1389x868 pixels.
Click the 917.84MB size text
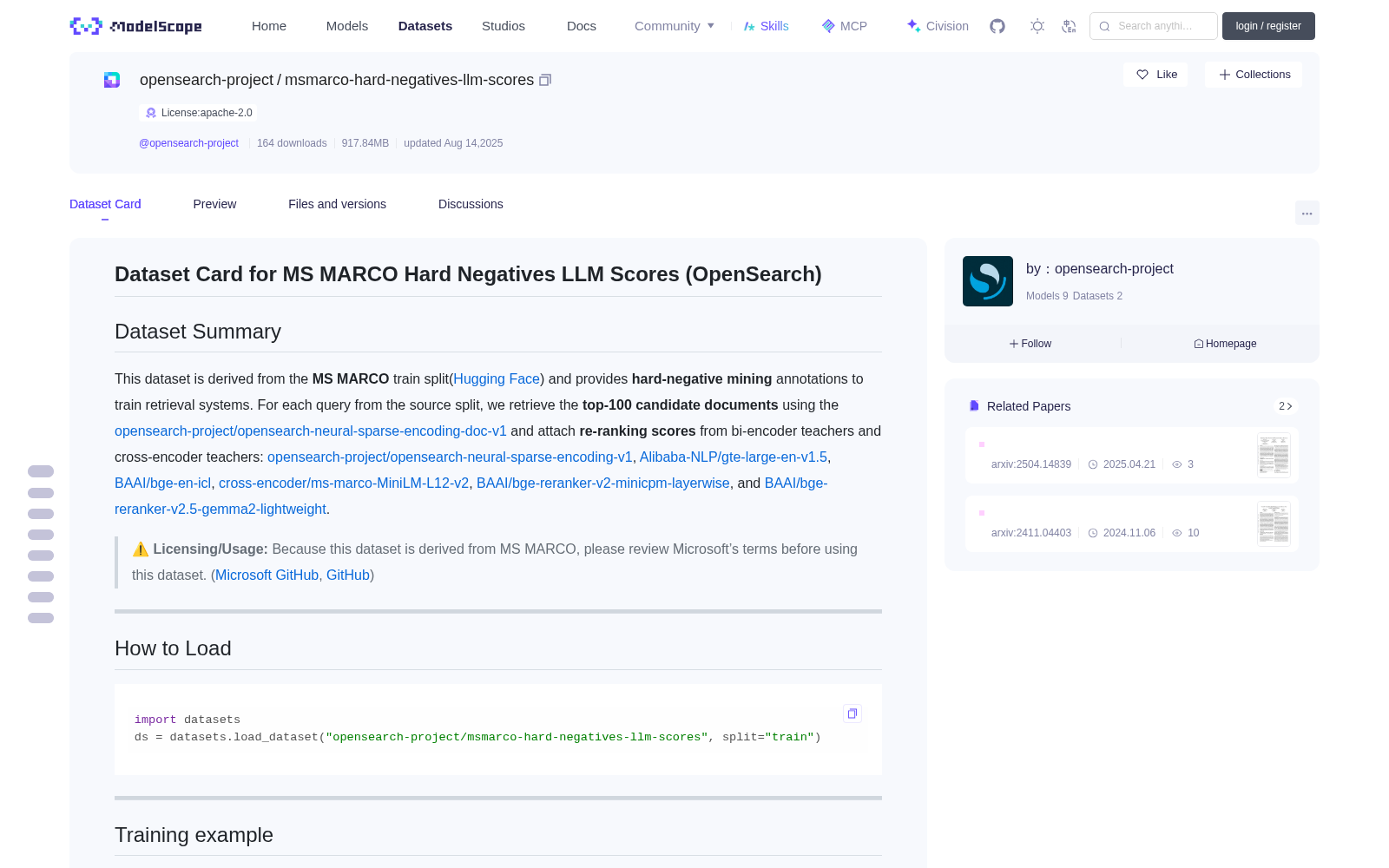pyautogui.click(x=365, y=143)
